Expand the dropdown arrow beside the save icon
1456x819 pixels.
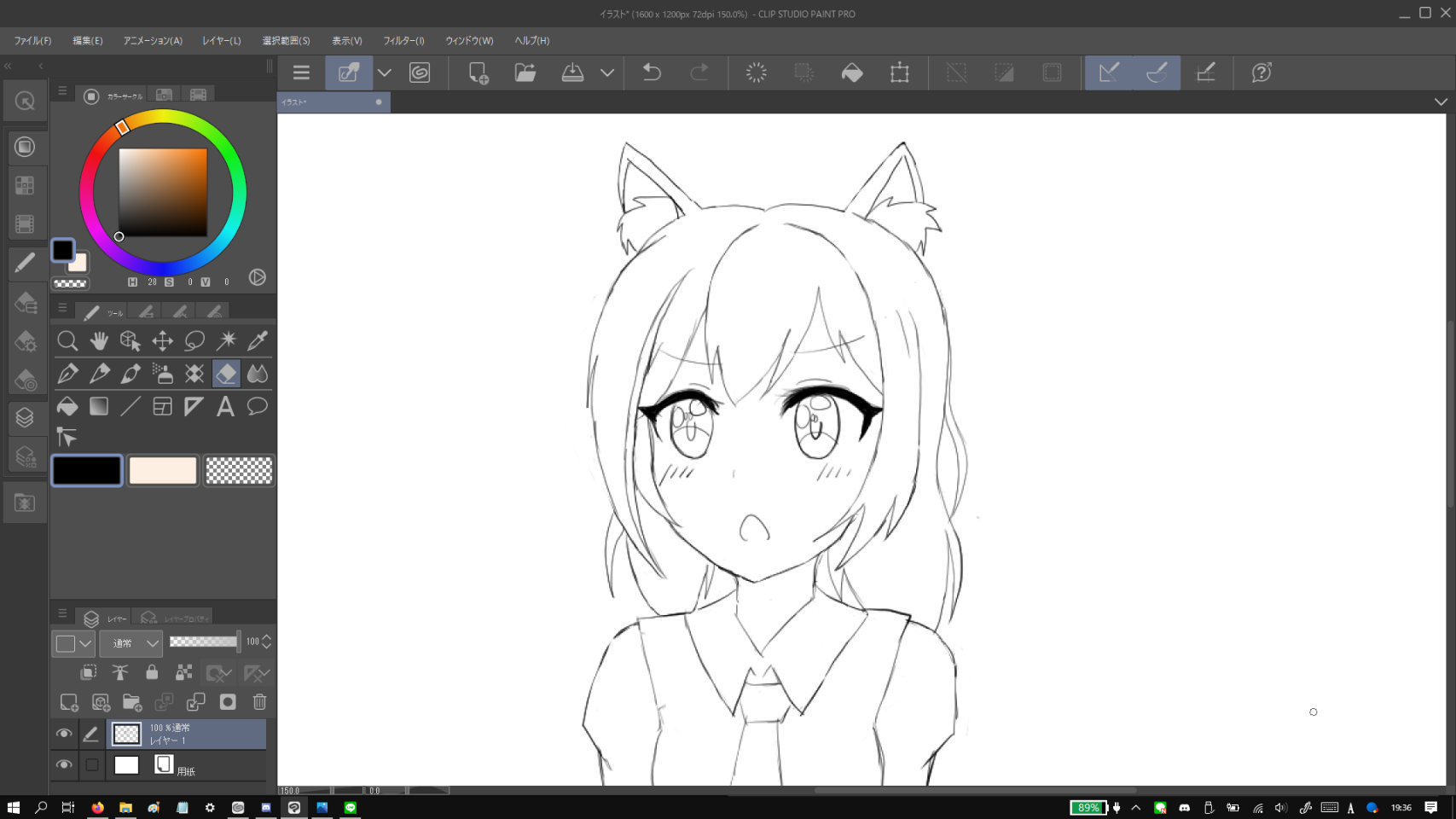point(607,73)
